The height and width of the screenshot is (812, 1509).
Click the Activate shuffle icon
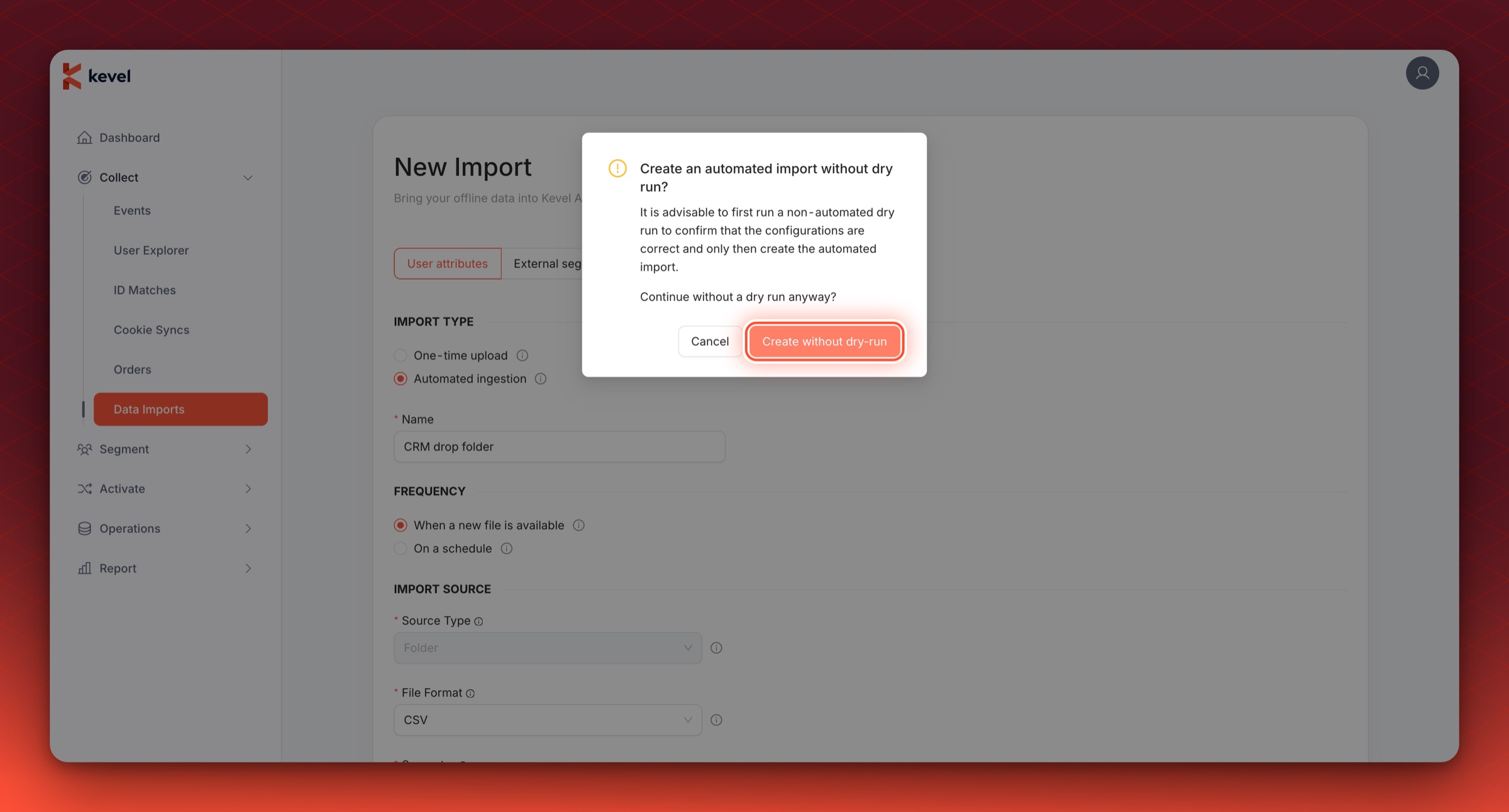point(84,489)
